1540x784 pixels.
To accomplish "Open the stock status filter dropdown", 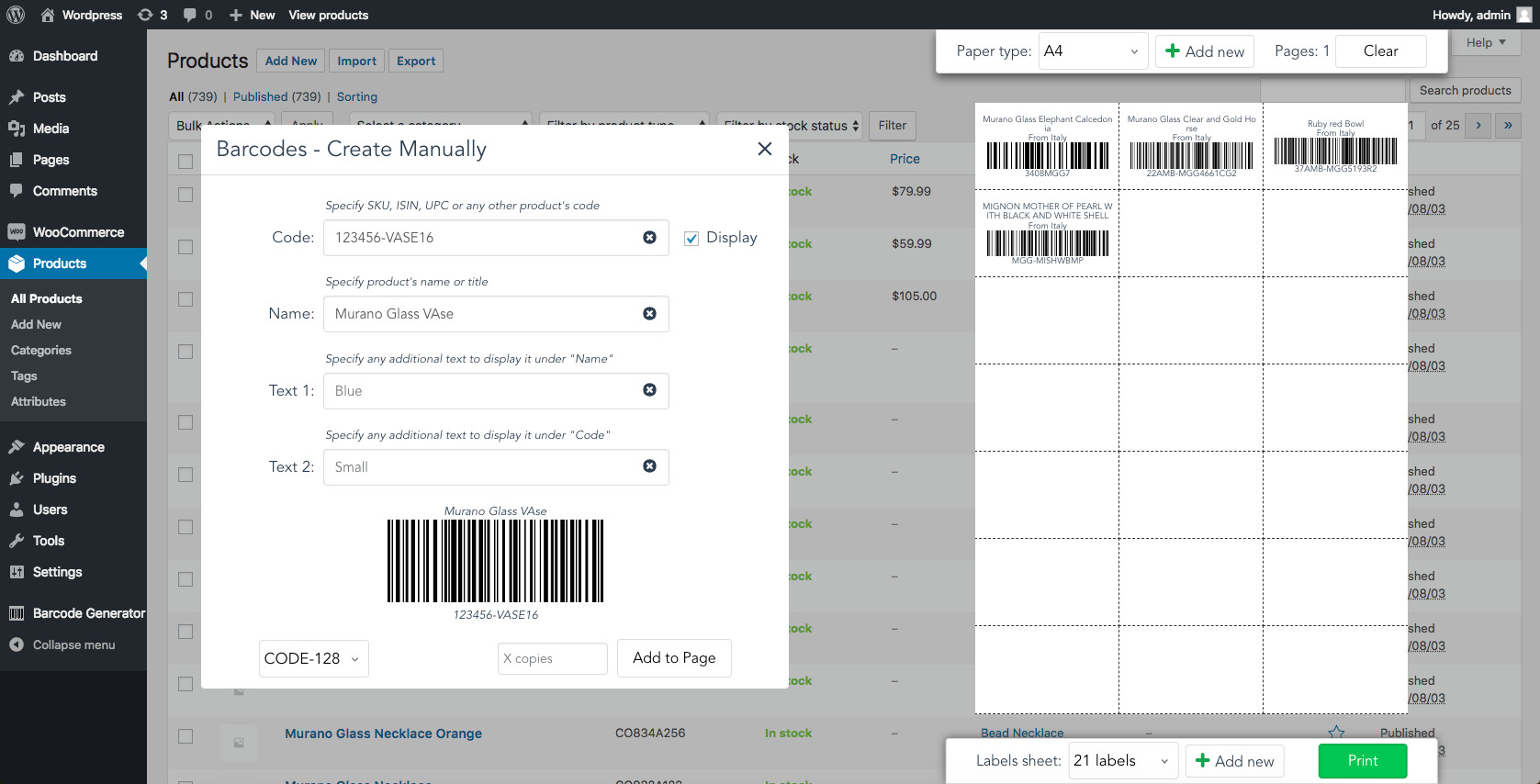I will pos(790,125).
